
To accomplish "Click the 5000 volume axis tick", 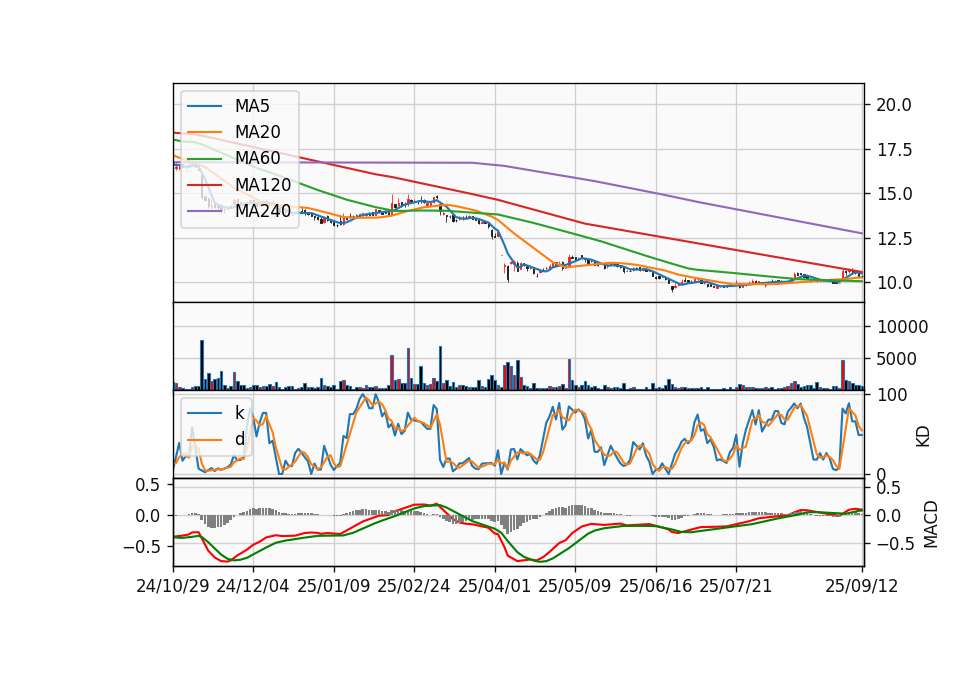I will click(896, 359).
